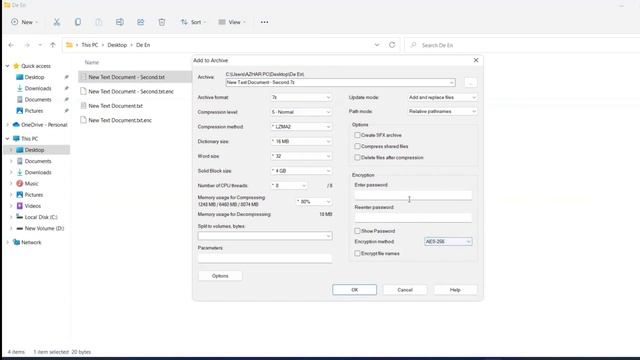Screen dimensions: 640x360
Task: Click Desktop in the address breadcrumb
Action: pyautogui.click(x=117, y=45)
